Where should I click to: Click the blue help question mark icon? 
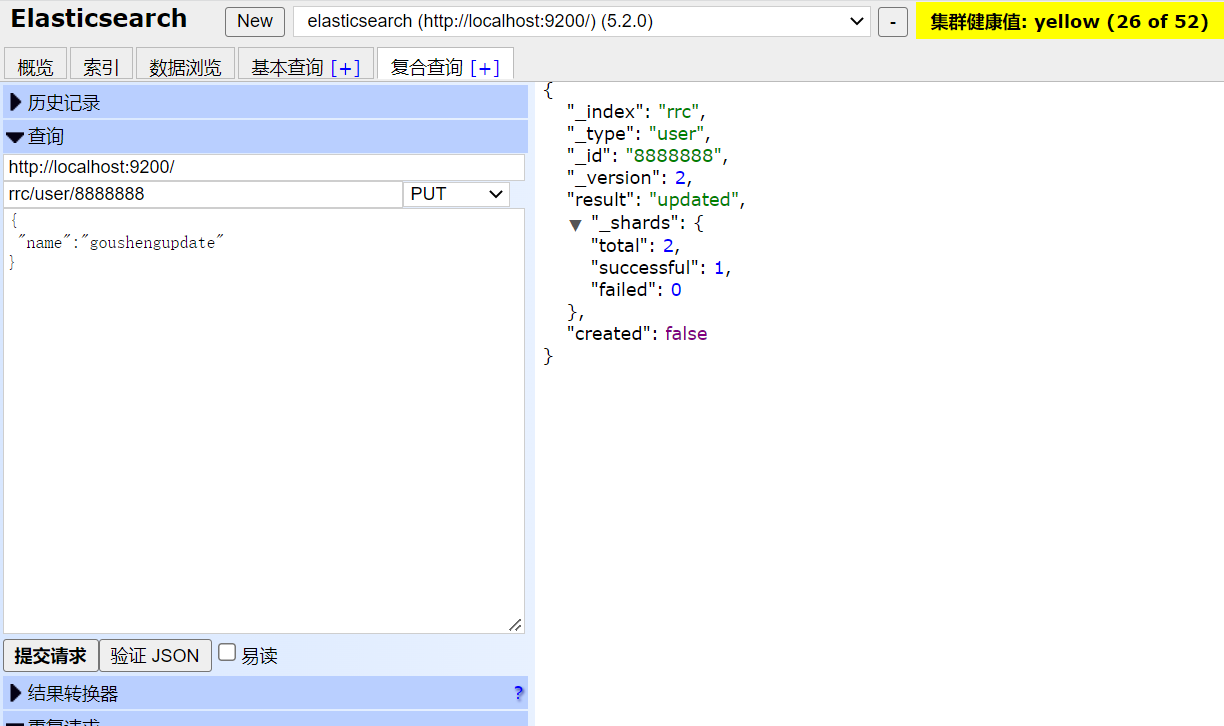tap(518, 693)
